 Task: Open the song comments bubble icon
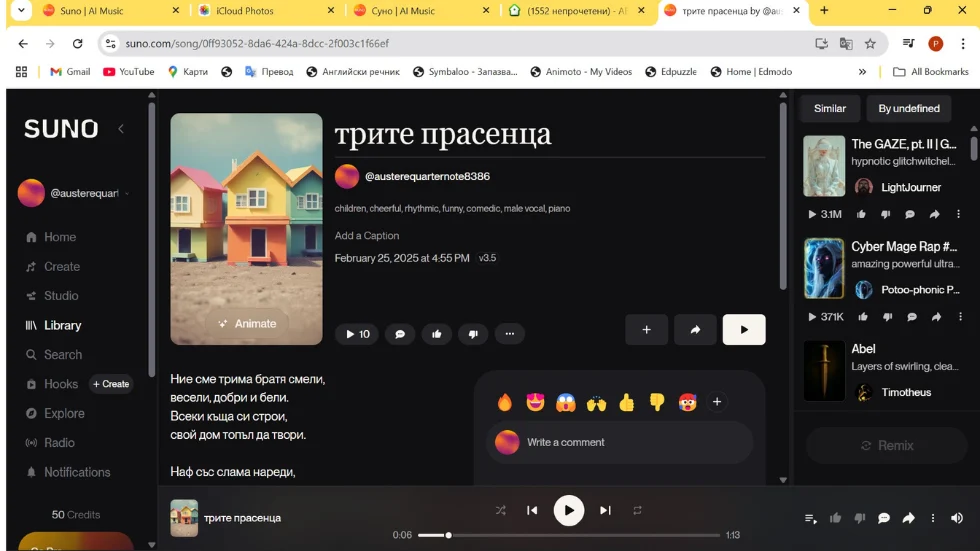(400, 334)
